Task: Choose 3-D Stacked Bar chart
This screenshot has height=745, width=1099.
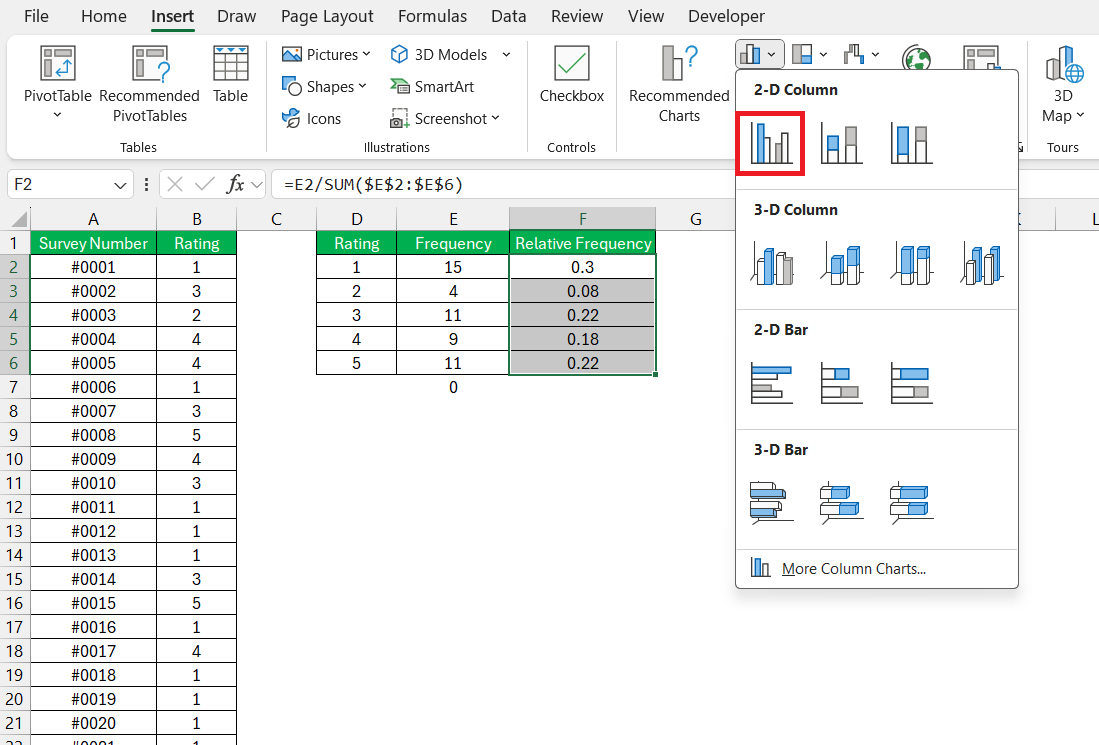Action: point(841,503)
